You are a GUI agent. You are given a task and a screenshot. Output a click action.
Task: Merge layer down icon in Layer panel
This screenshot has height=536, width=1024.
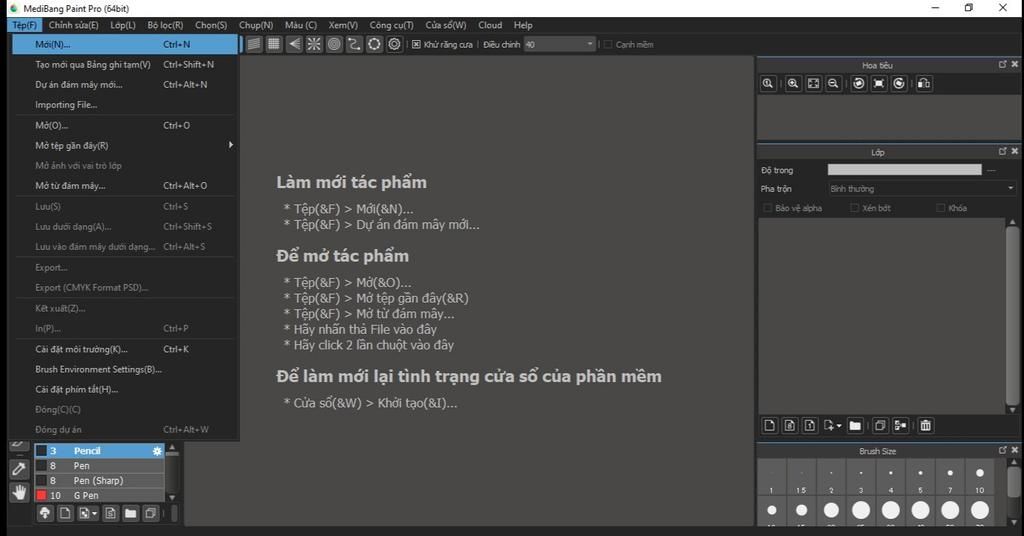coord(900,426)
